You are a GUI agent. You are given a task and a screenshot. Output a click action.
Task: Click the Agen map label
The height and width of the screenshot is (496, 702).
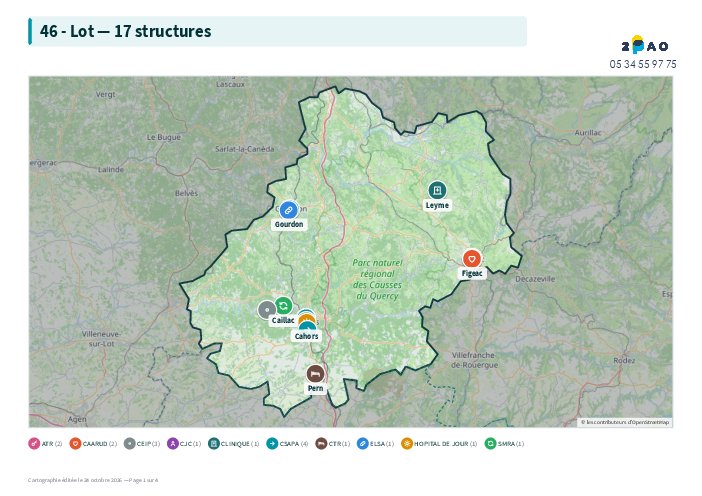pyautogui.click(x=77, y=419)
